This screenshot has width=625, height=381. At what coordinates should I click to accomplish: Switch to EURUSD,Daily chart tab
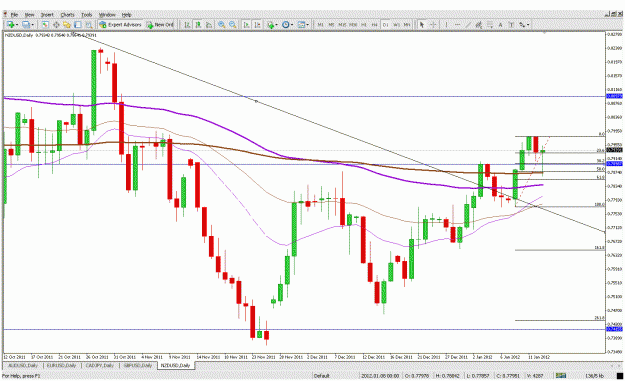pyautogui.click(x=62, y=365)
